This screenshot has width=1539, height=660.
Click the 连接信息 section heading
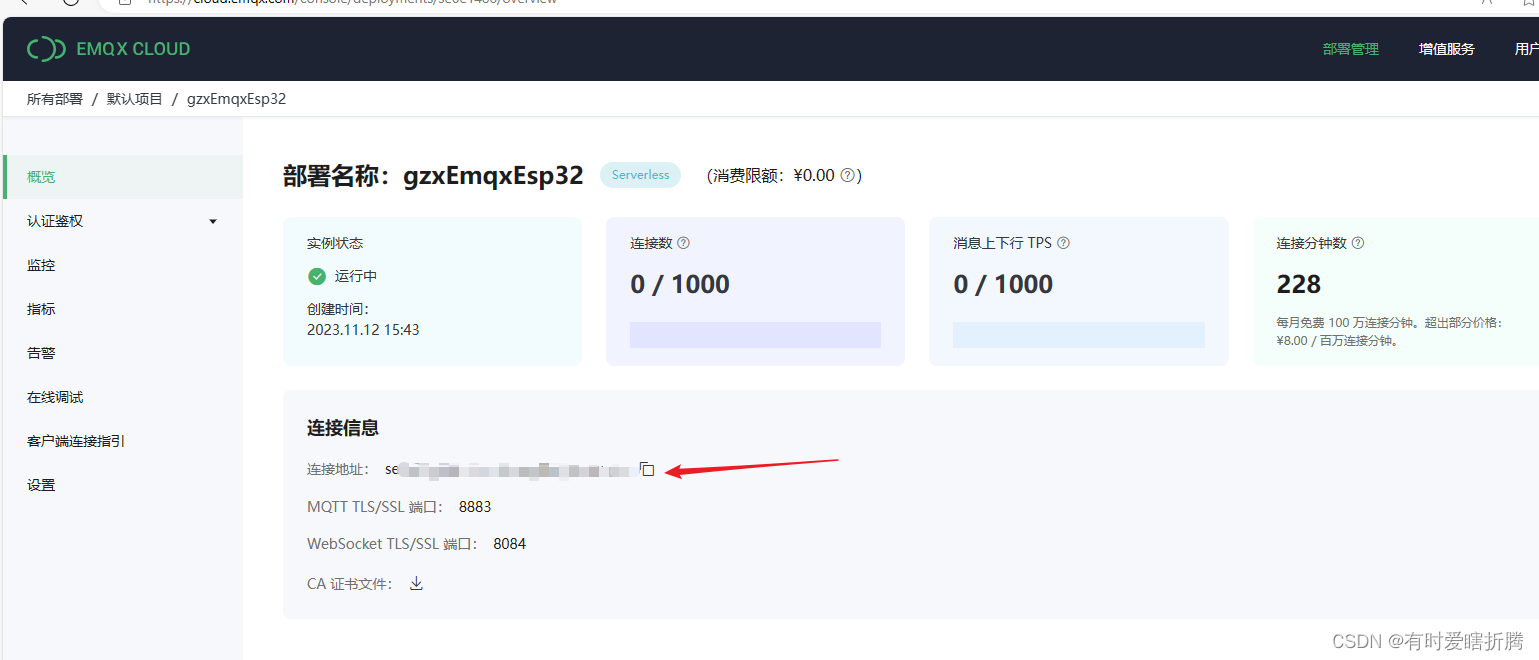343,428
